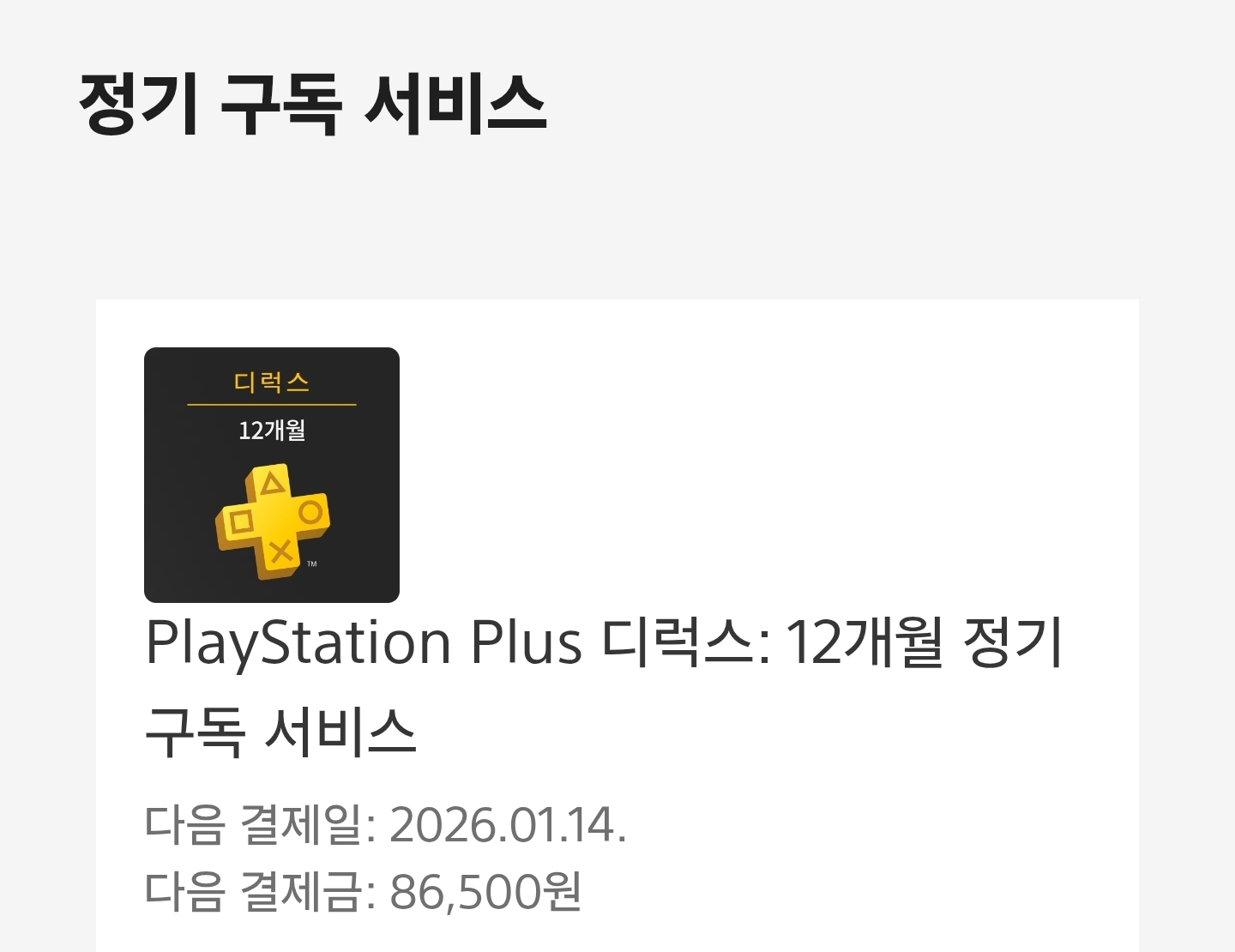This screenshot has width=1235, height=952.
Task: Click the square symbol on the plus logo
Action: [x=242, y=521]
